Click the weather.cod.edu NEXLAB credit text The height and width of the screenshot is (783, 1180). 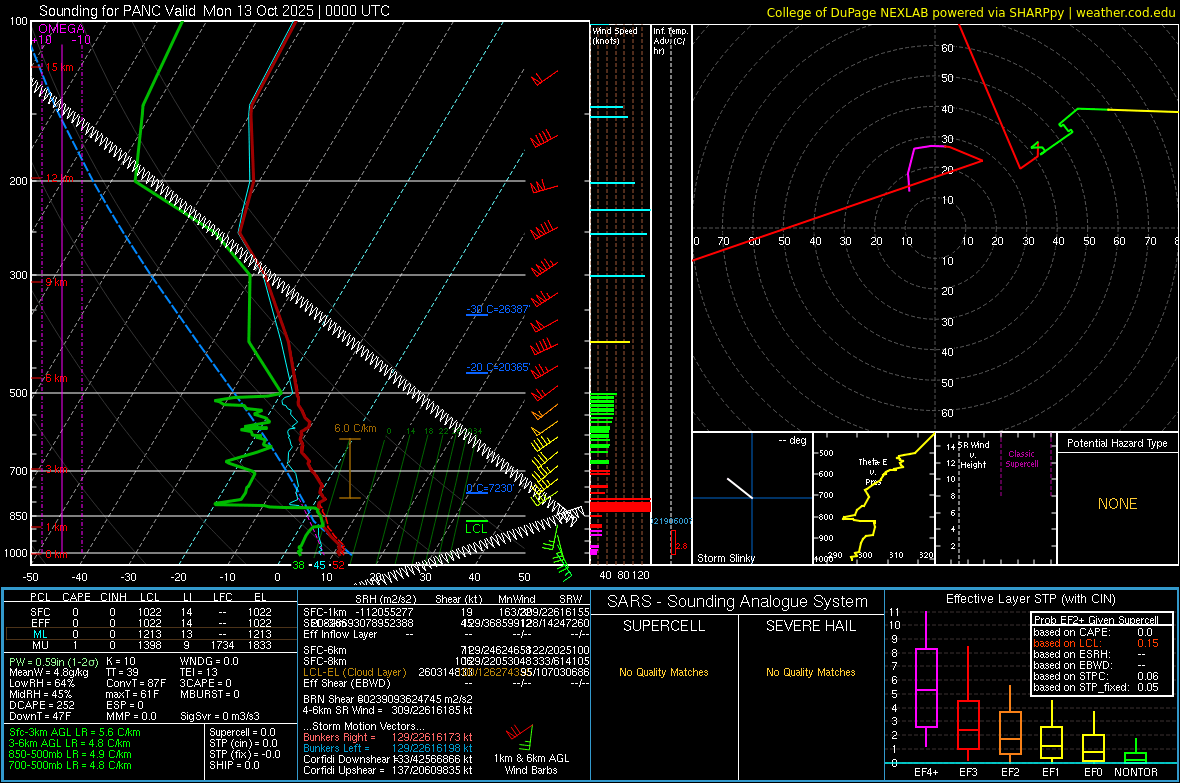(x=970, y=12)
